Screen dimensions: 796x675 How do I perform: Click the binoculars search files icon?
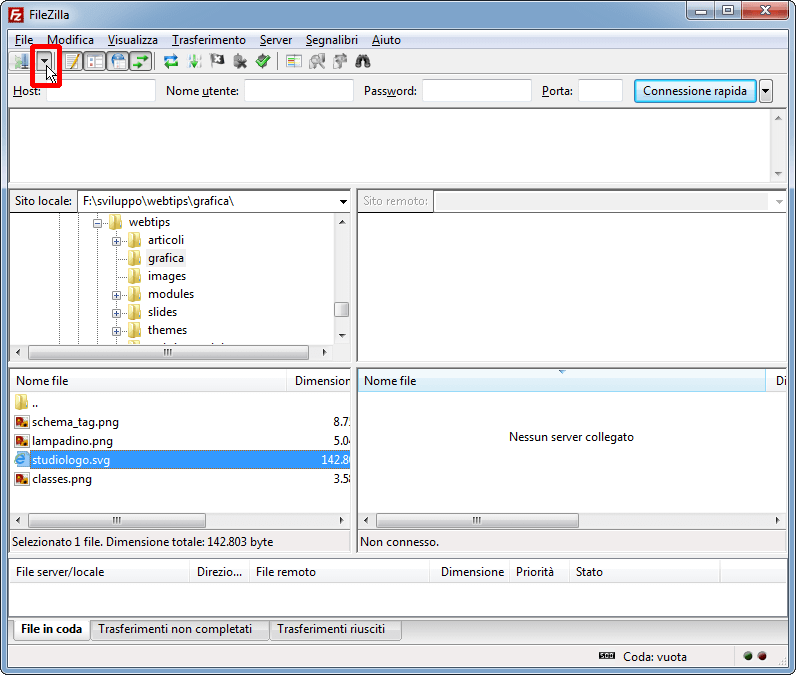[363, 62]
